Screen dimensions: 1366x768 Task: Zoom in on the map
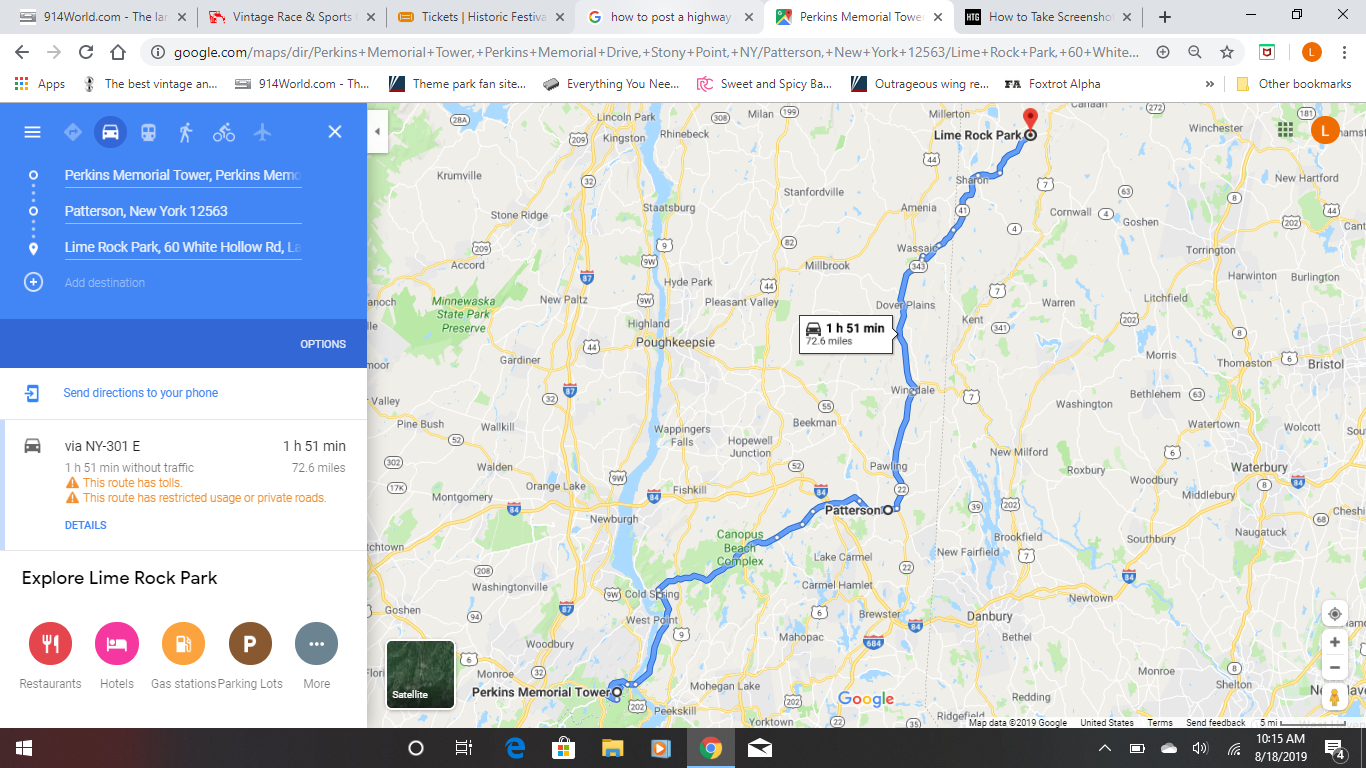click(1334, 642)
